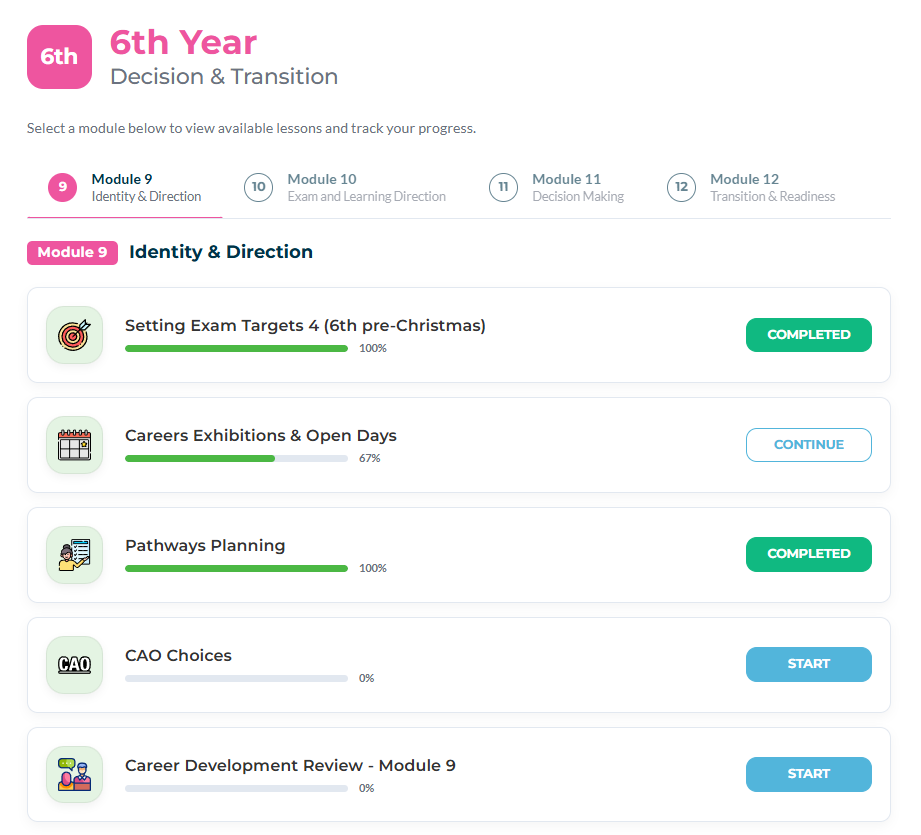Go to Module 12 Transition & Readiness tab
This screenshot has height=835, width=921.
[751, 188]
